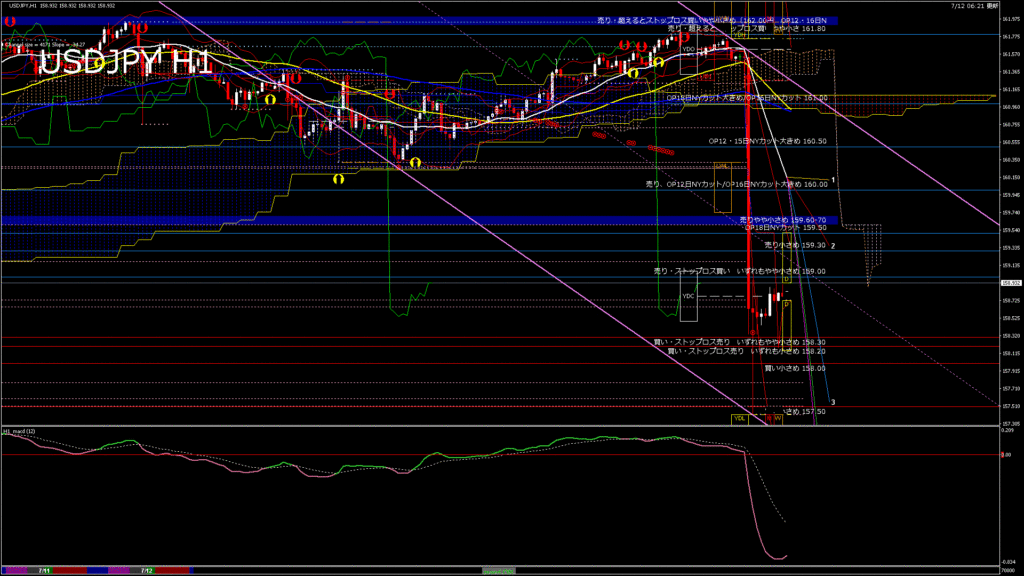Select the white number 3 wave marker
The width and height of the screenshot is (1024, 576).
(x=833, y=402)
